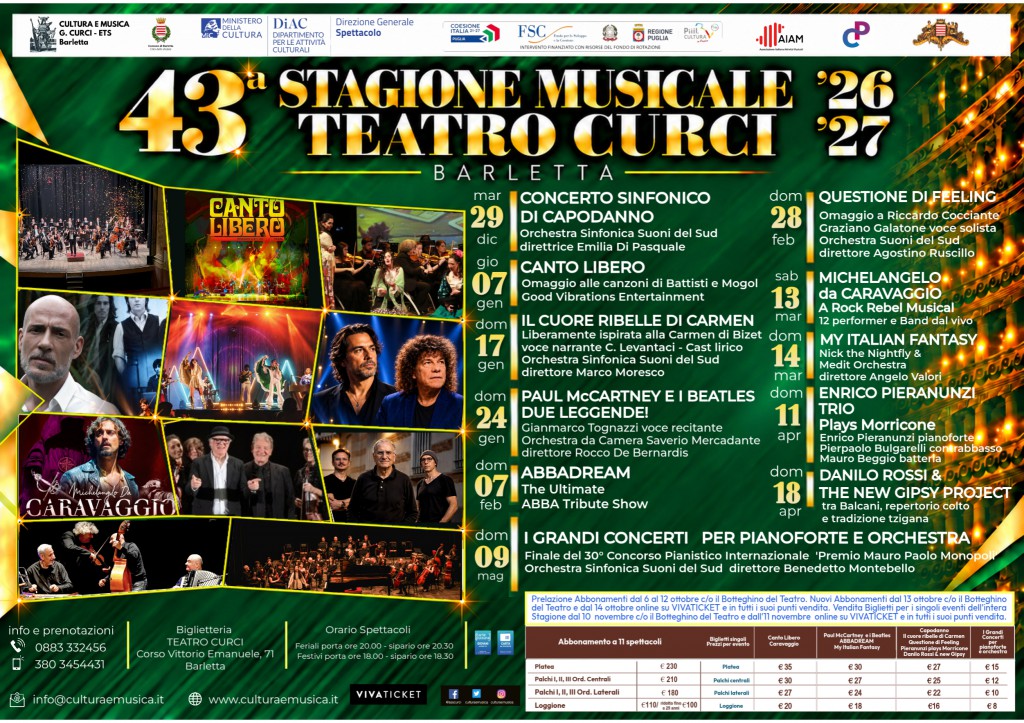Select the ABBA tribute stage photo

coord(240,359)
